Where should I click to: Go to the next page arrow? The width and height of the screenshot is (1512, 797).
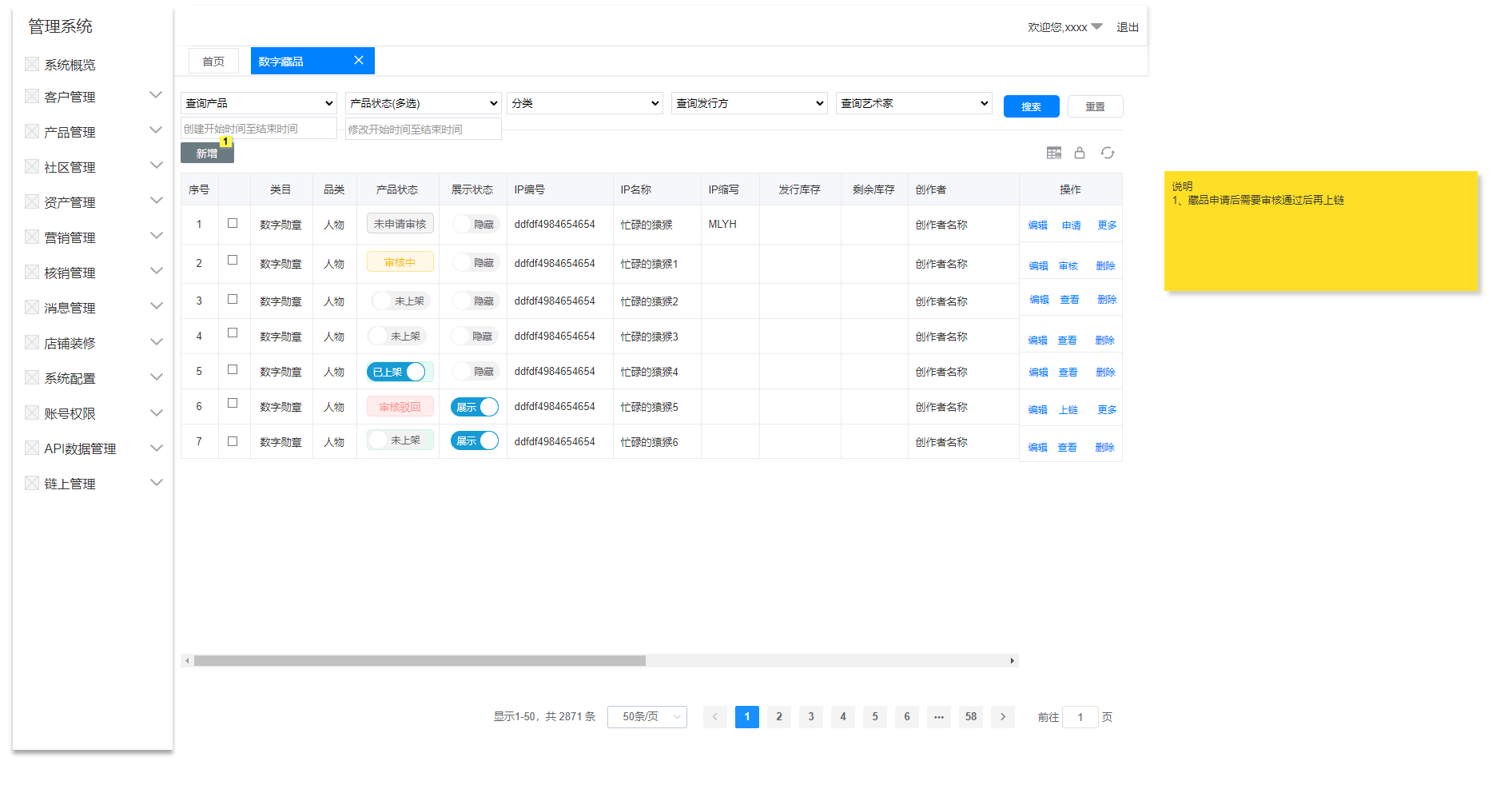coord(1003,716)
